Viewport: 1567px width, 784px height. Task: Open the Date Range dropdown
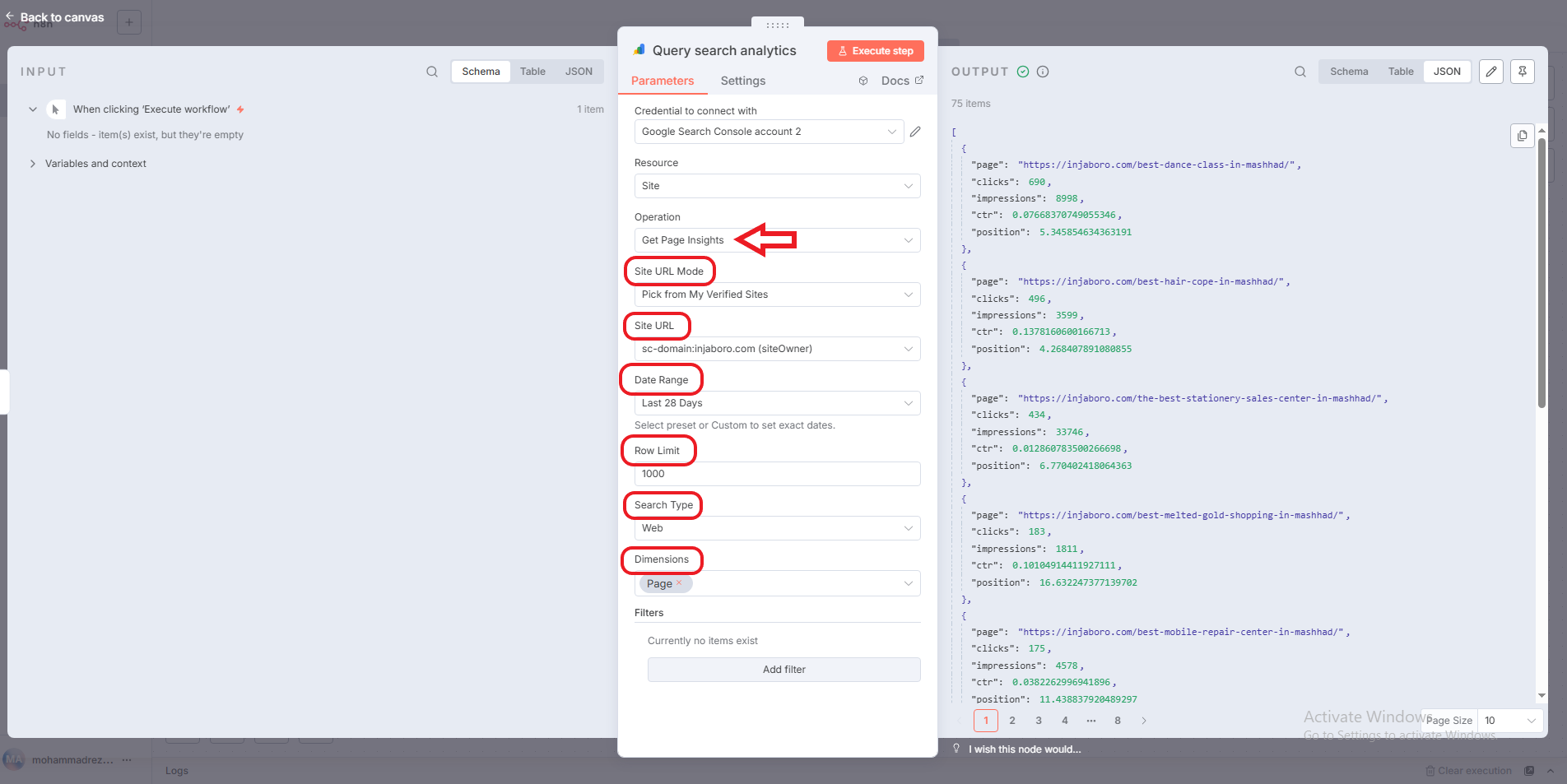click(x=777, y=403)
